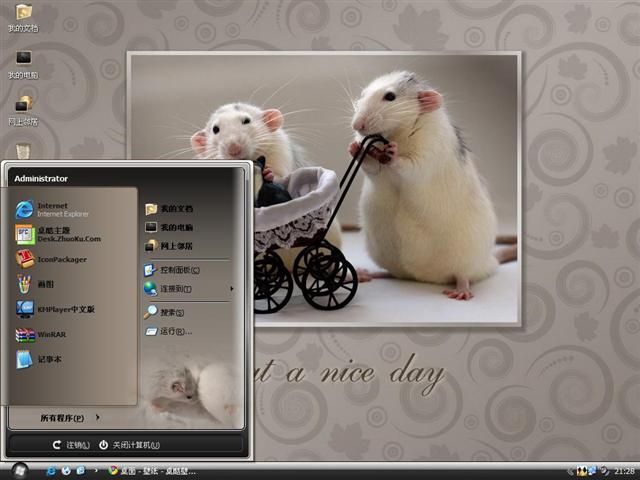Open WinRAR in the Start menu

[x=50, y=335]
